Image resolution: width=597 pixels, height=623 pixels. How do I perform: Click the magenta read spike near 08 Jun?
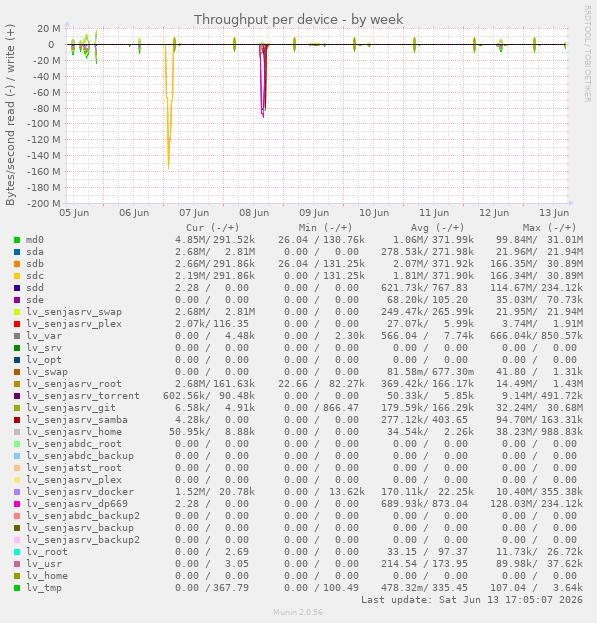point(262,83)
